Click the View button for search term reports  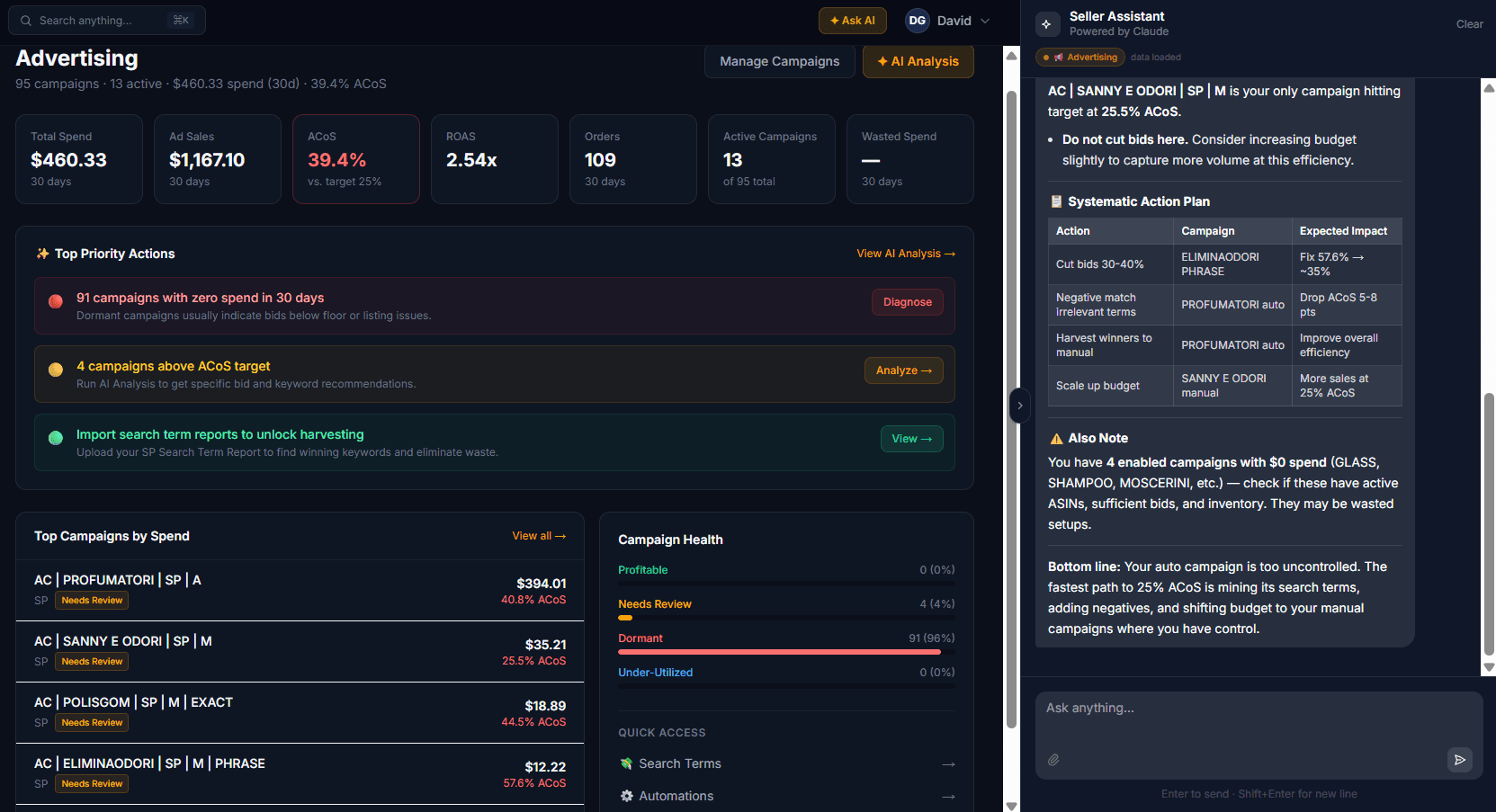pyautogui.click(x=911, y=439)
